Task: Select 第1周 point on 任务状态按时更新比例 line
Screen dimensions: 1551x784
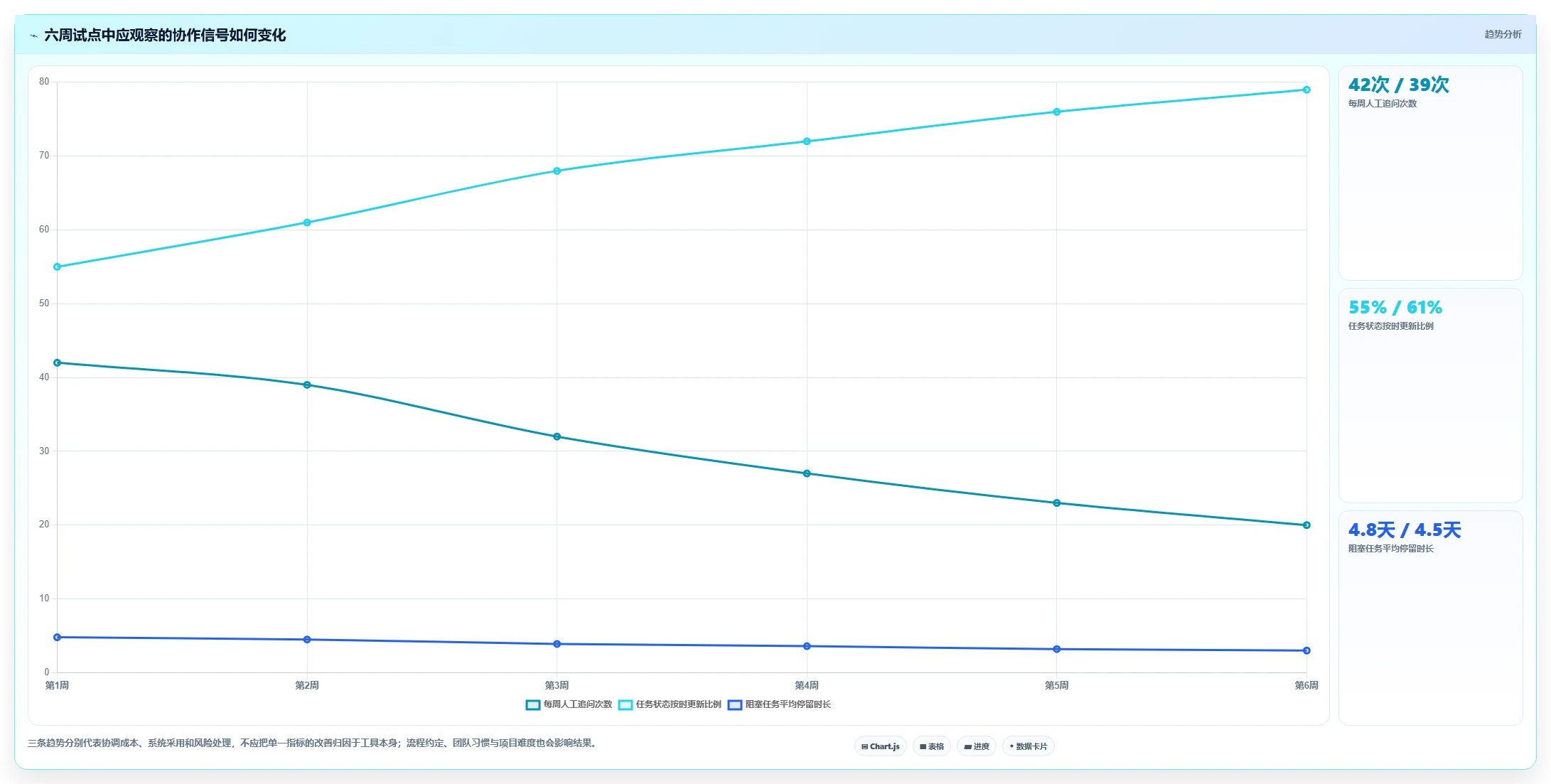Action: coord(58,267)
